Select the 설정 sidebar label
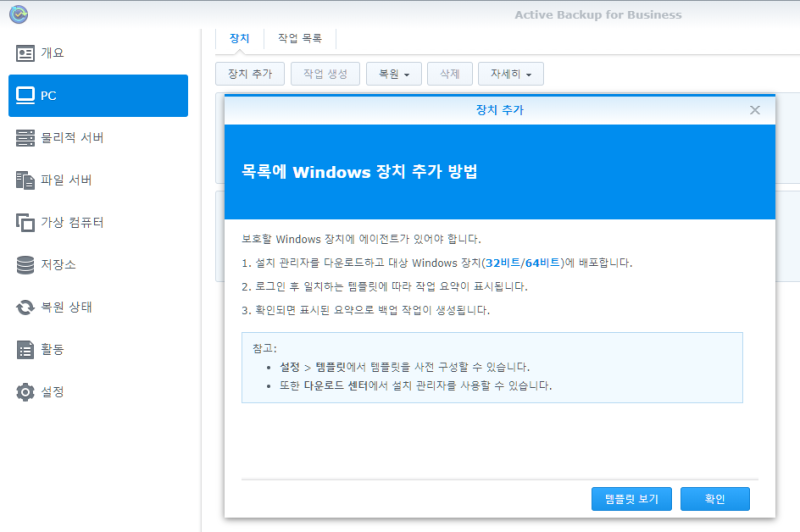The height and width of the screenshot is (532, 800). pyautogui.click(x=53, y=392)
